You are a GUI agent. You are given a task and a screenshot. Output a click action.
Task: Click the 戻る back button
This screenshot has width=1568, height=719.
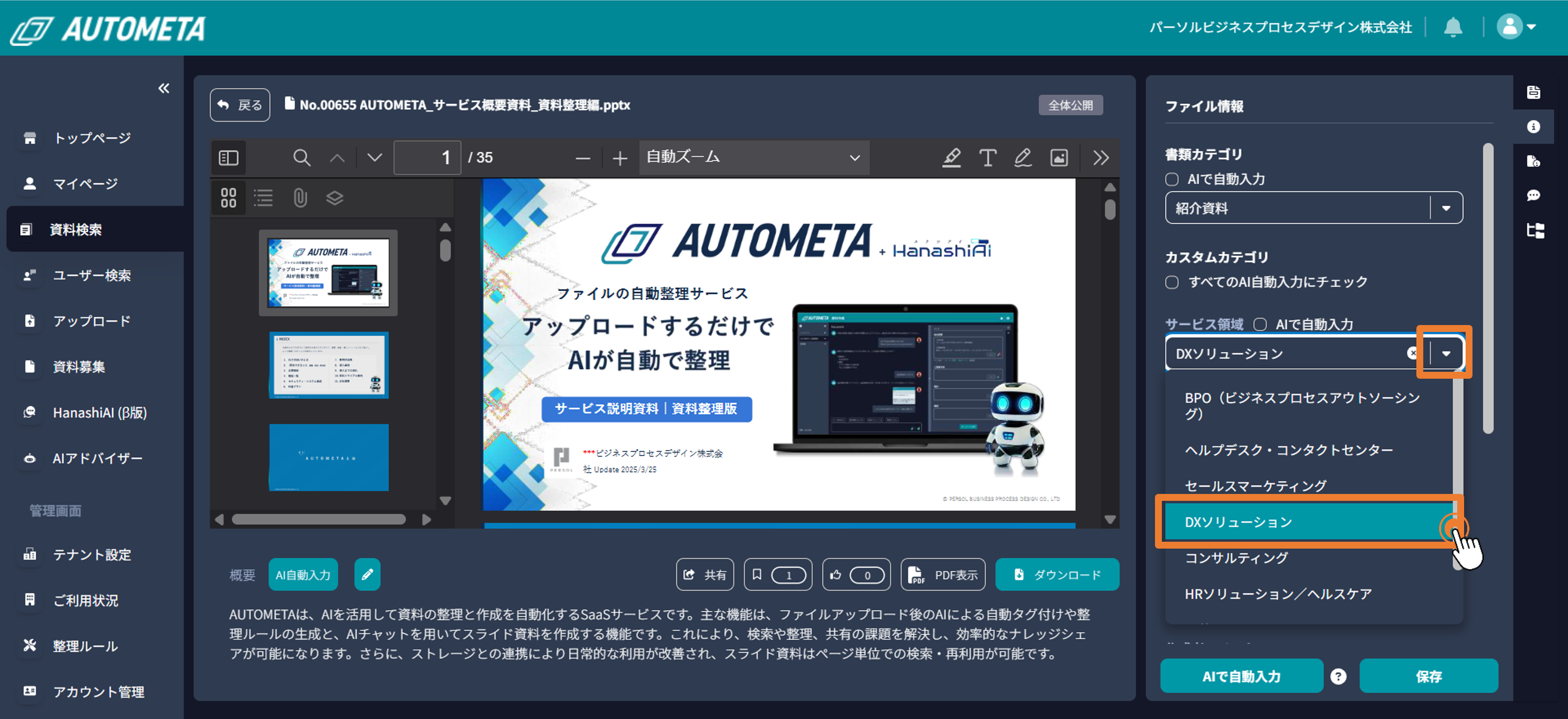tap(240, 105)
